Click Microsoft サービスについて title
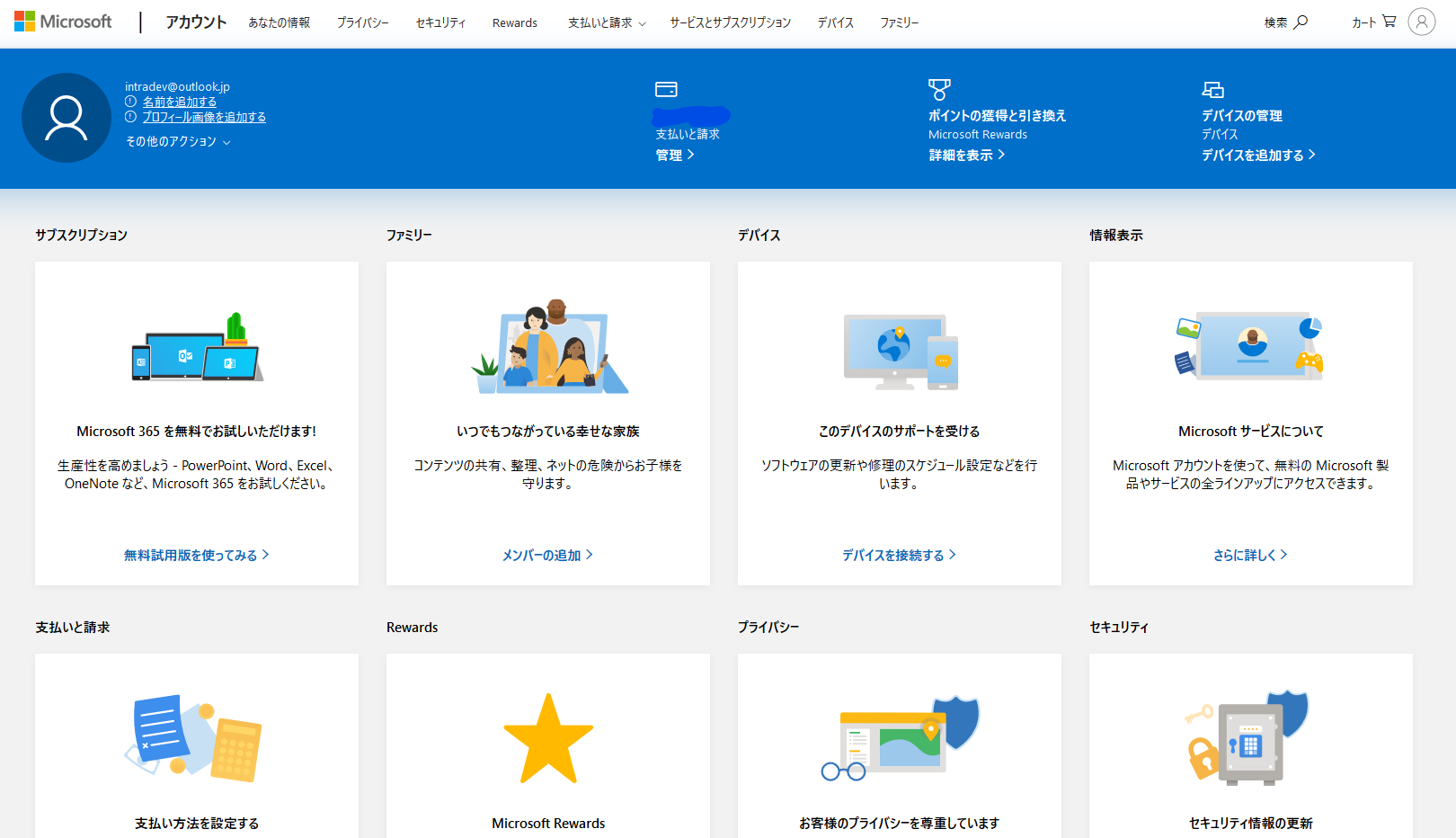 (x=1251, y=432)
